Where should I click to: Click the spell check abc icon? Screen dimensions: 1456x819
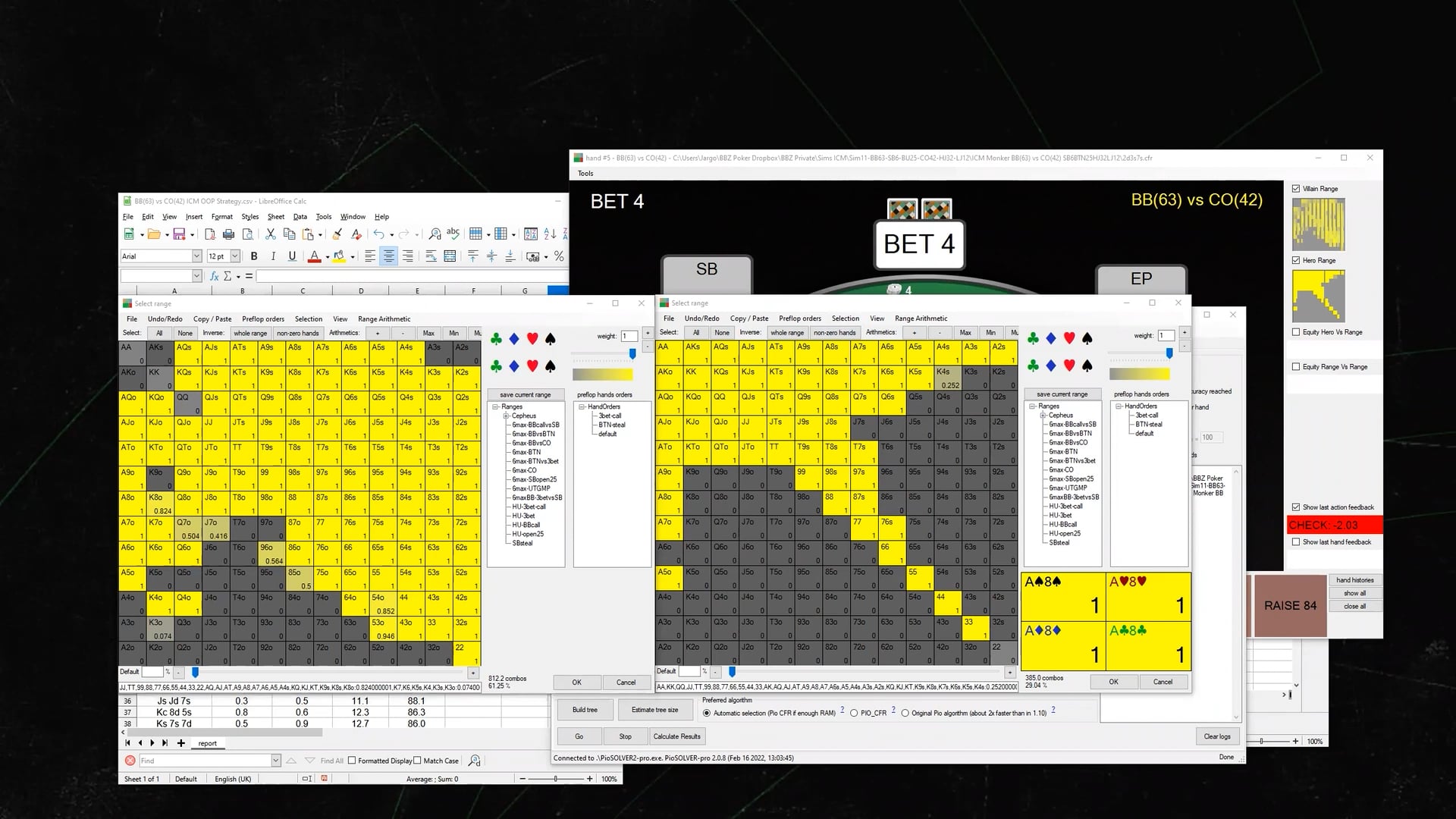[453, 234]
